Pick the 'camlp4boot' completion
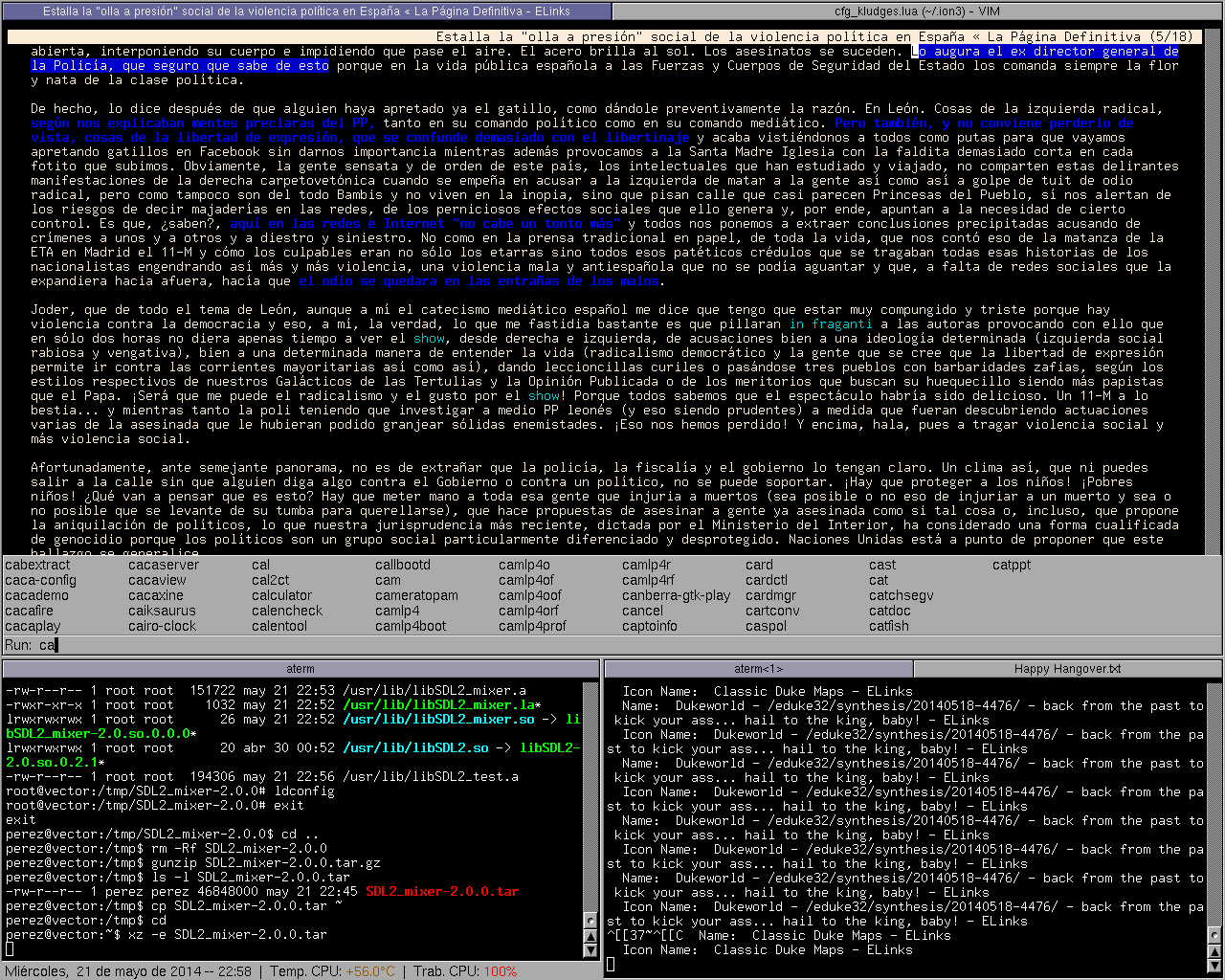The height and width of the screenshot is (980, 1225). tap(411, 626)
